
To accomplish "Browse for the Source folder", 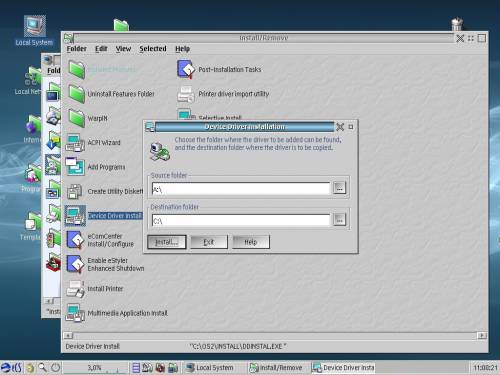I will [339, 188].
